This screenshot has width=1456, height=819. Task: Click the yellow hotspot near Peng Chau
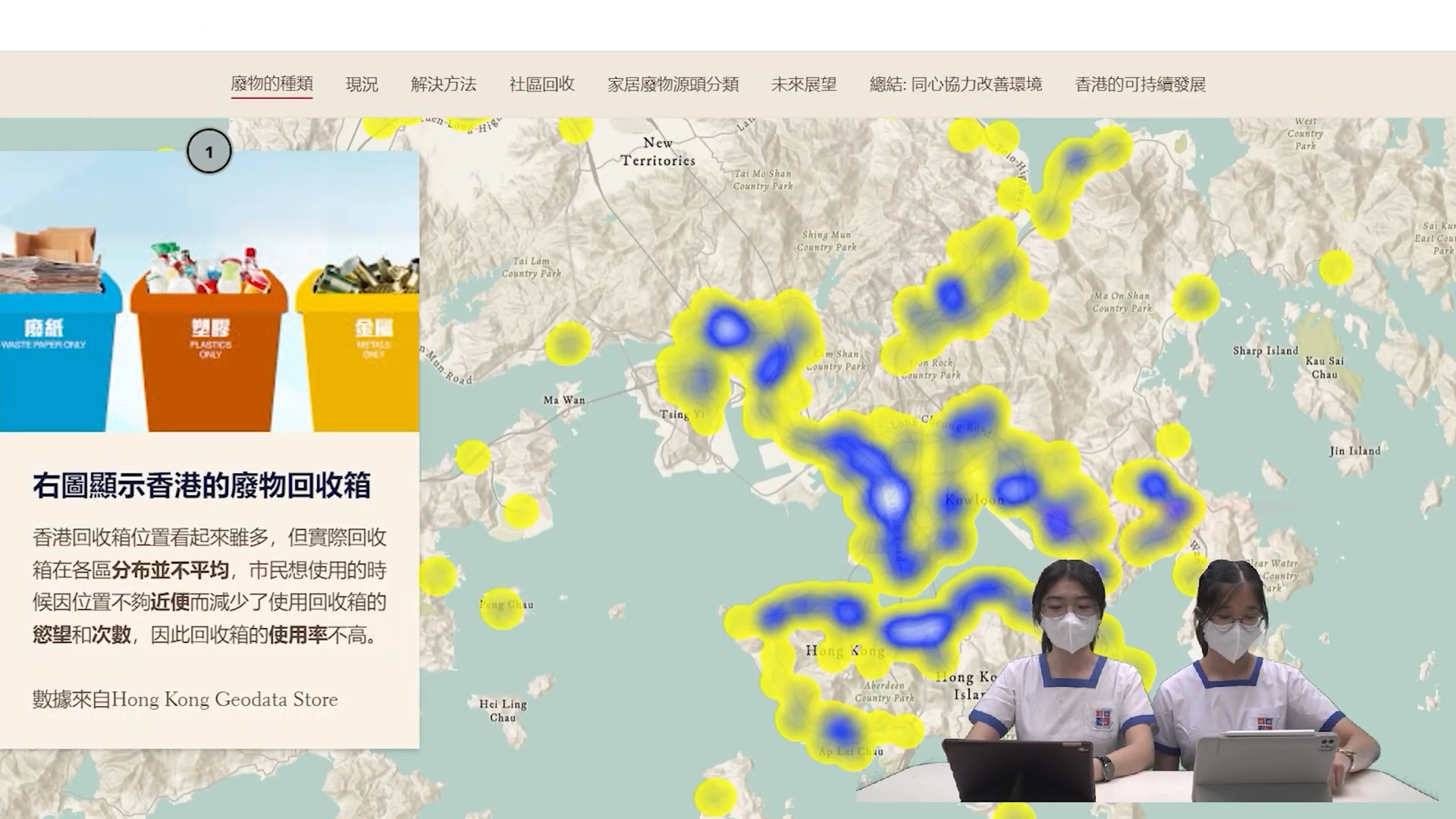click(502, 608)
